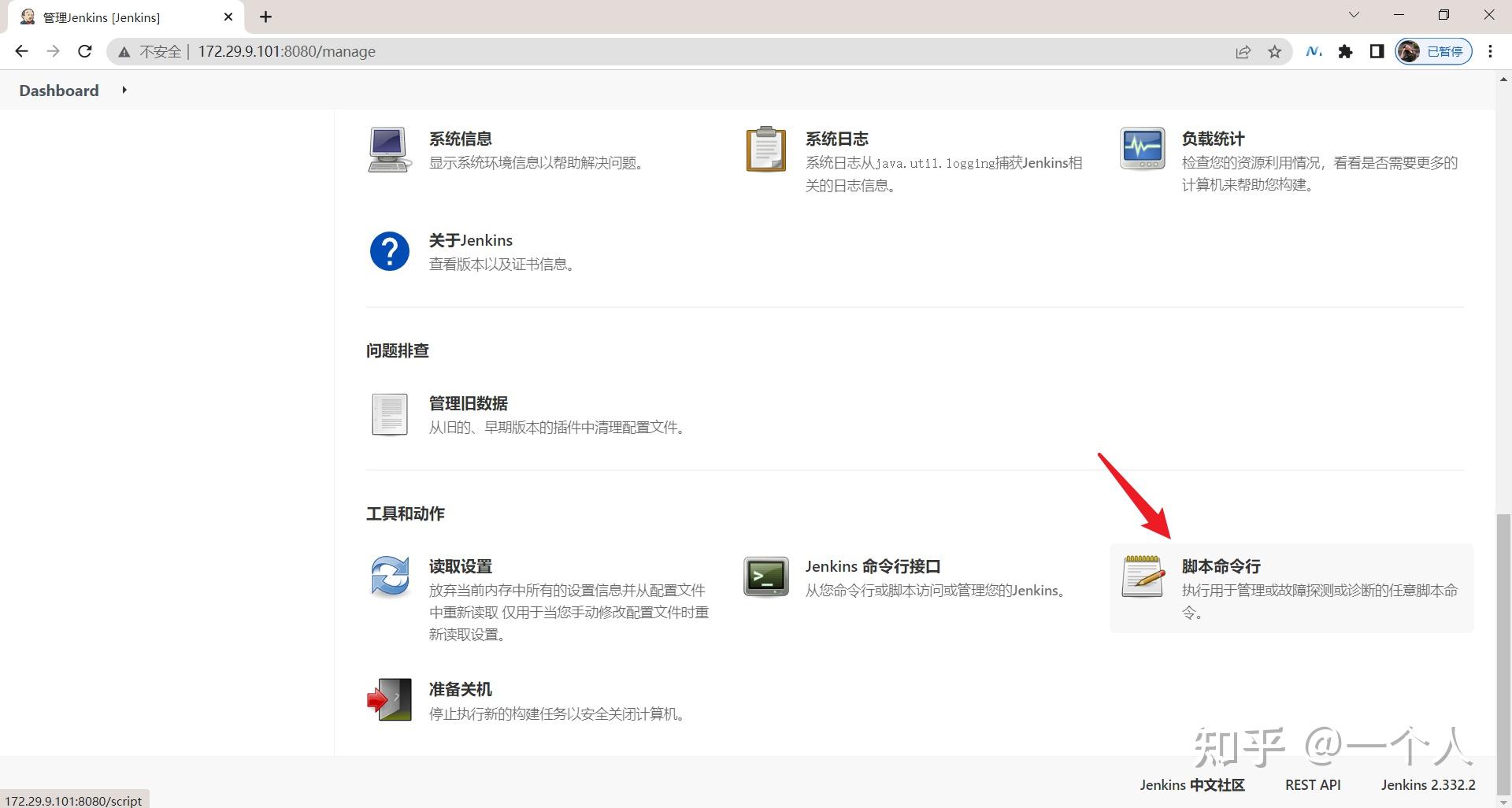Open the 系统信息 link
The width and height of the screenshot is (1512, 808).
(461, 139)
